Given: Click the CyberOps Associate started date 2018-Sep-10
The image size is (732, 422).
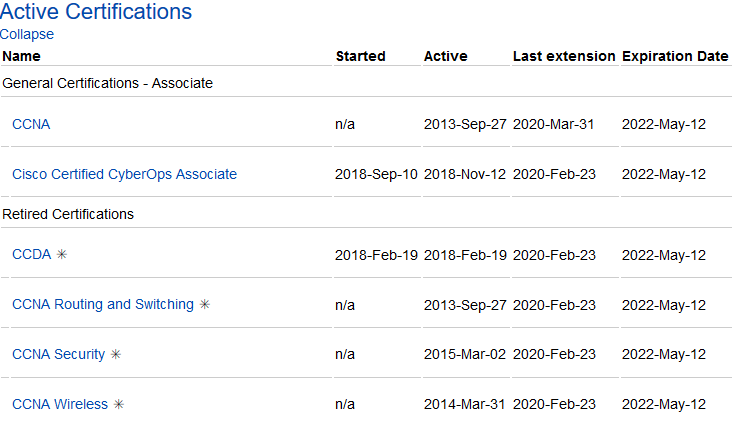Looking at the screenshot, I should pyautogui.click(x=376, y=174).
